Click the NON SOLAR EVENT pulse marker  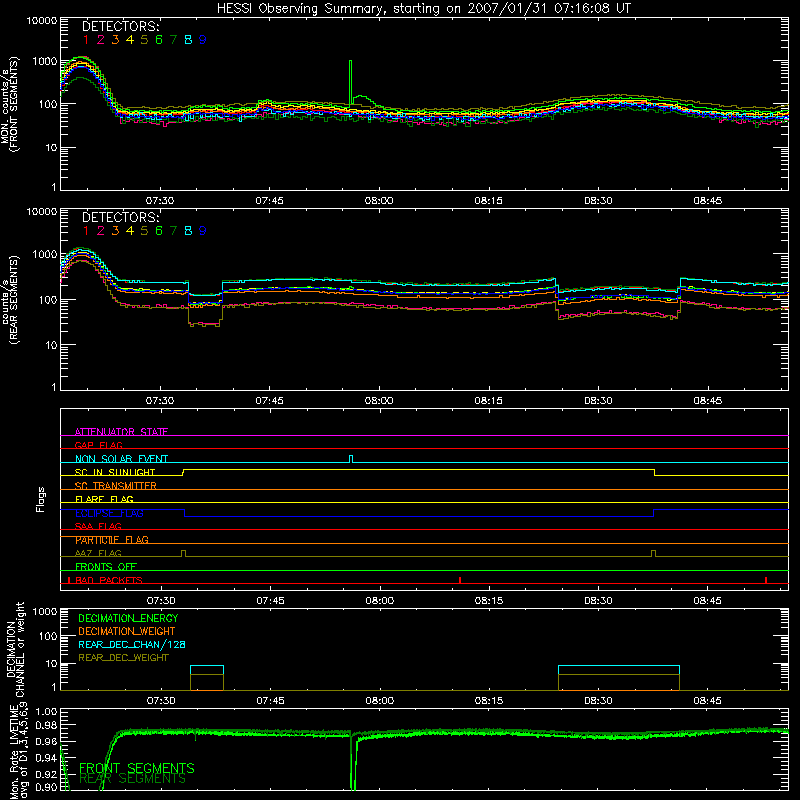pyautogui.click(x=351, y=459)
